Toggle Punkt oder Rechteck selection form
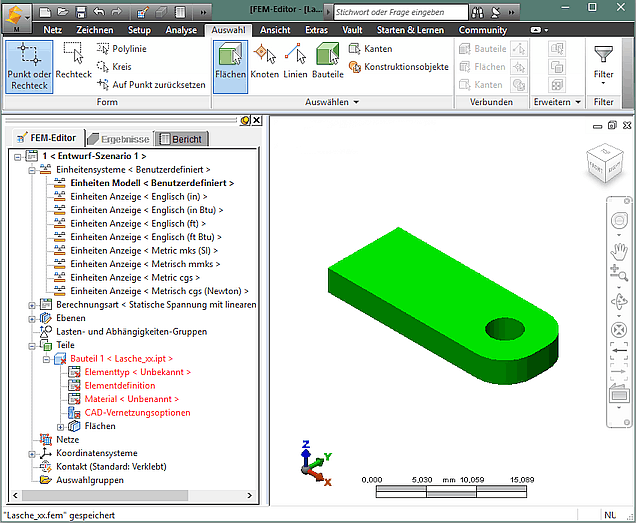The image size is (636, 523). click(x=26, y=66)
